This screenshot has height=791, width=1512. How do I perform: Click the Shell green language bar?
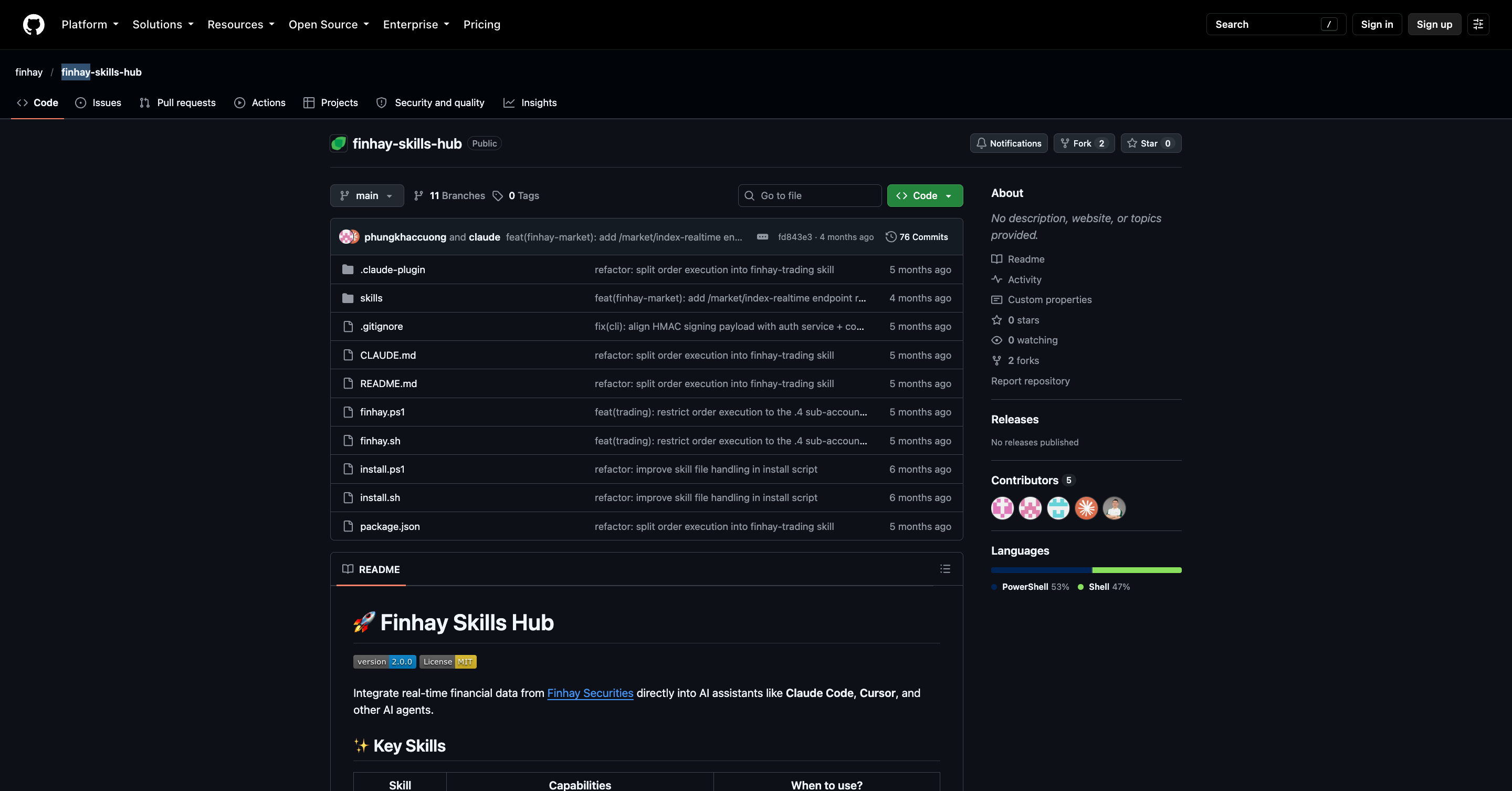[1136, 569]
